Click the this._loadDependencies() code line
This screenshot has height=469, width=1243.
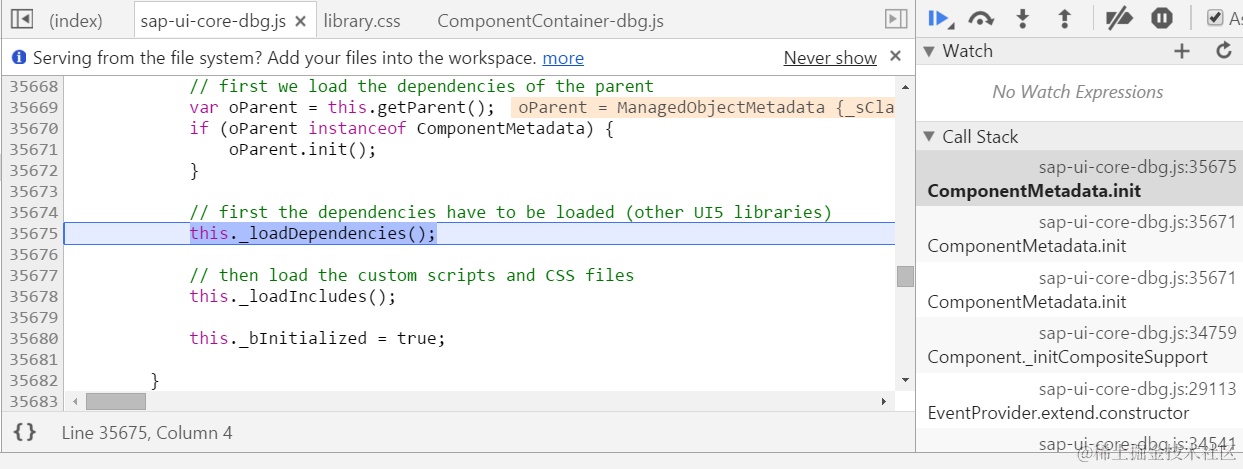pyautogui.click(x=313, y=233)
